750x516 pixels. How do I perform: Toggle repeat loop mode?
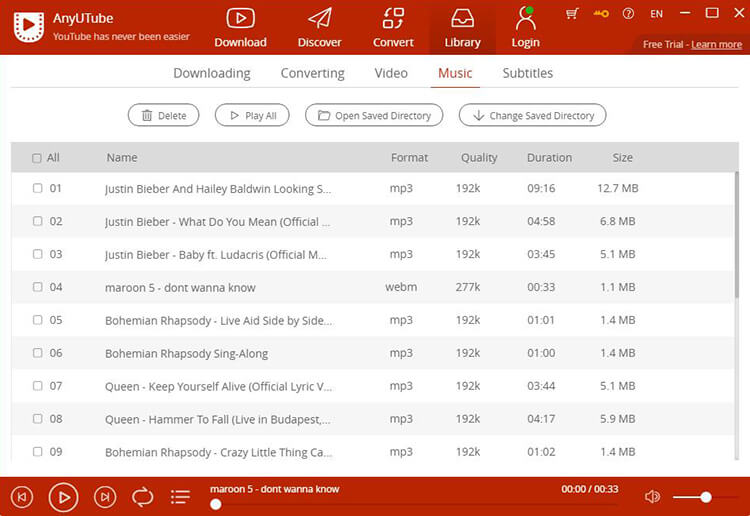(x=143, y=497)
